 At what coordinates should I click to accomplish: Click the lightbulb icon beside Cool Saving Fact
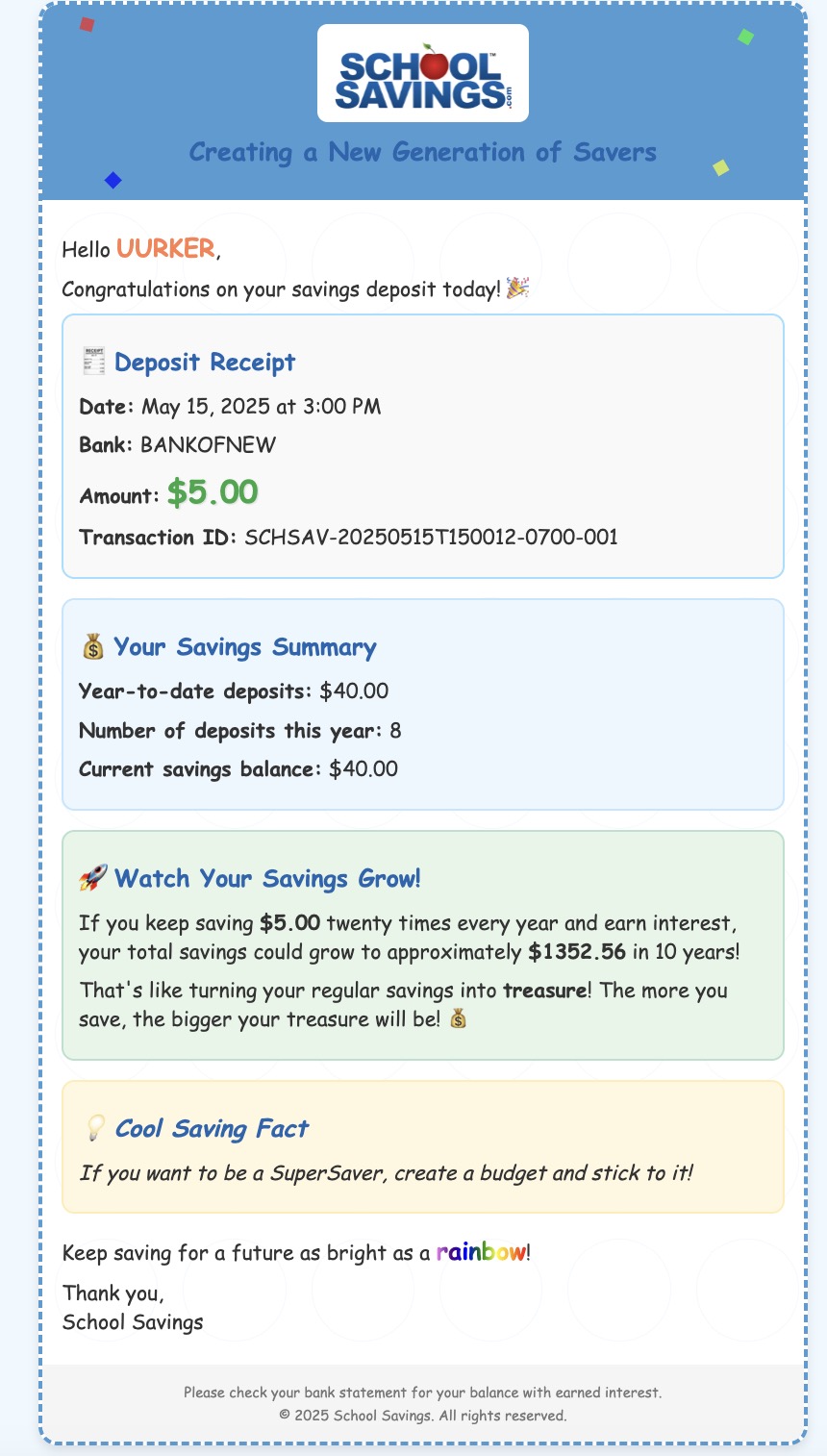point(94,1128)
